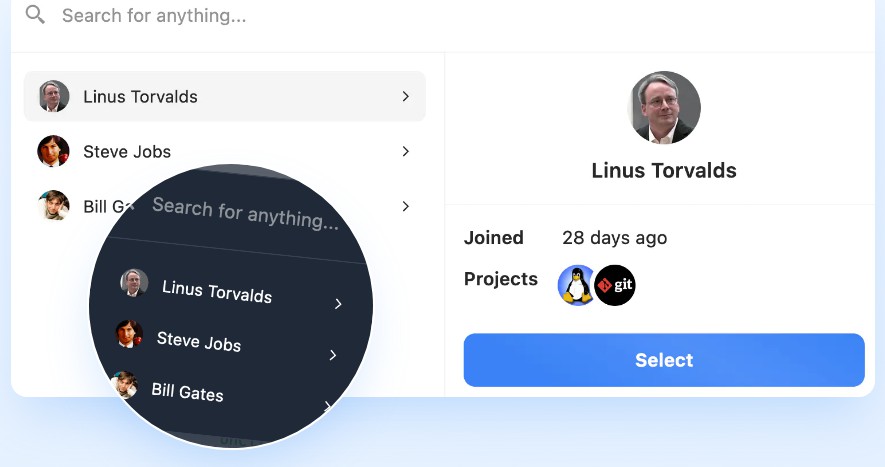Click Steve Jobs avatar in dark preview
The width and height of the screenshot is (885, 467).
point(129,334)
